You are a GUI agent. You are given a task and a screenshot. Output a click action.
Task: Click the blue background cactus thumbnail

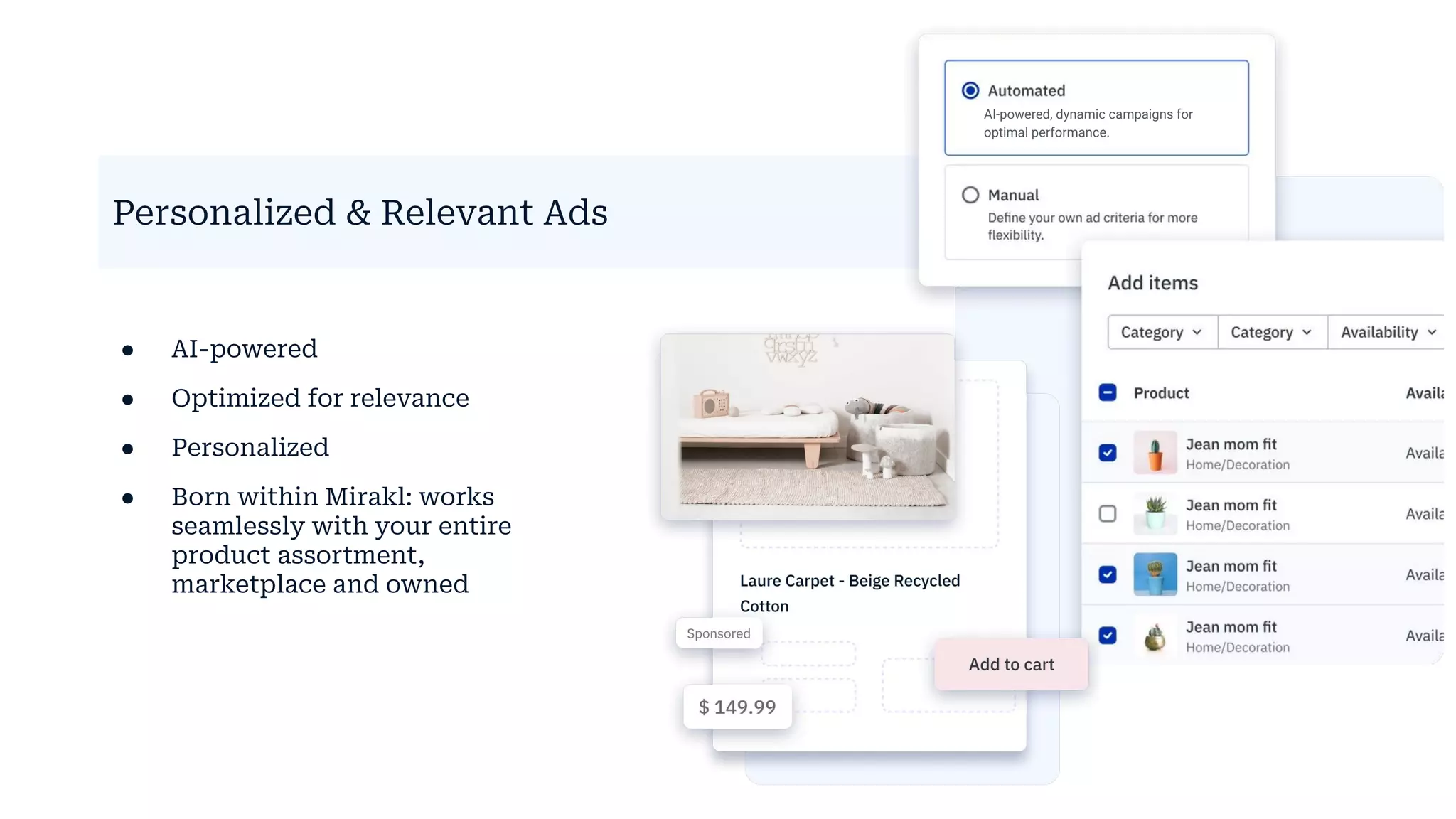coord(1155,574)
